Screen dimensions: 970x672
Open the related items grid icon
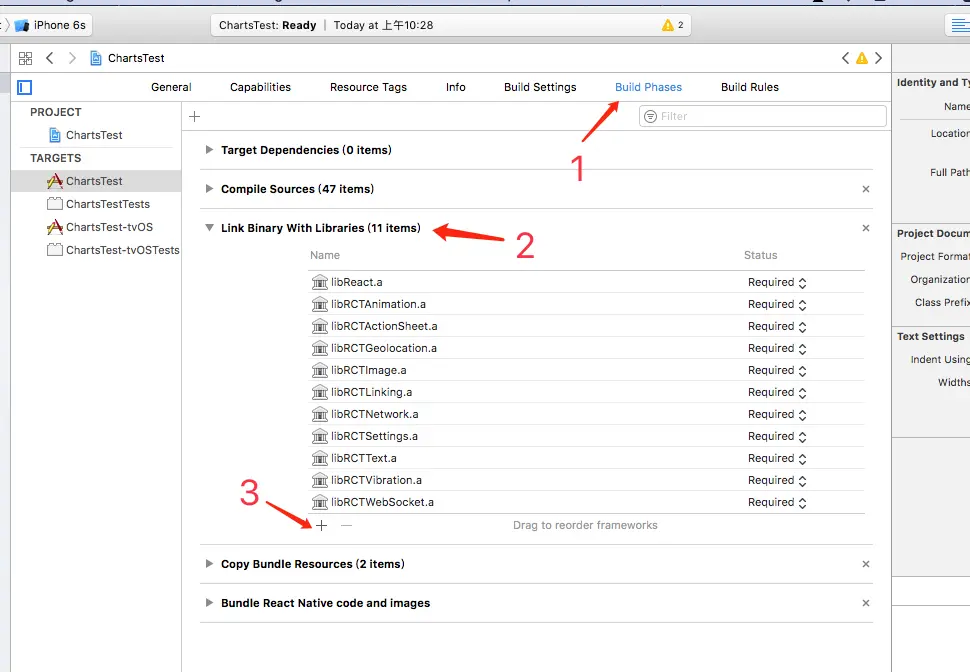[25, 58]
